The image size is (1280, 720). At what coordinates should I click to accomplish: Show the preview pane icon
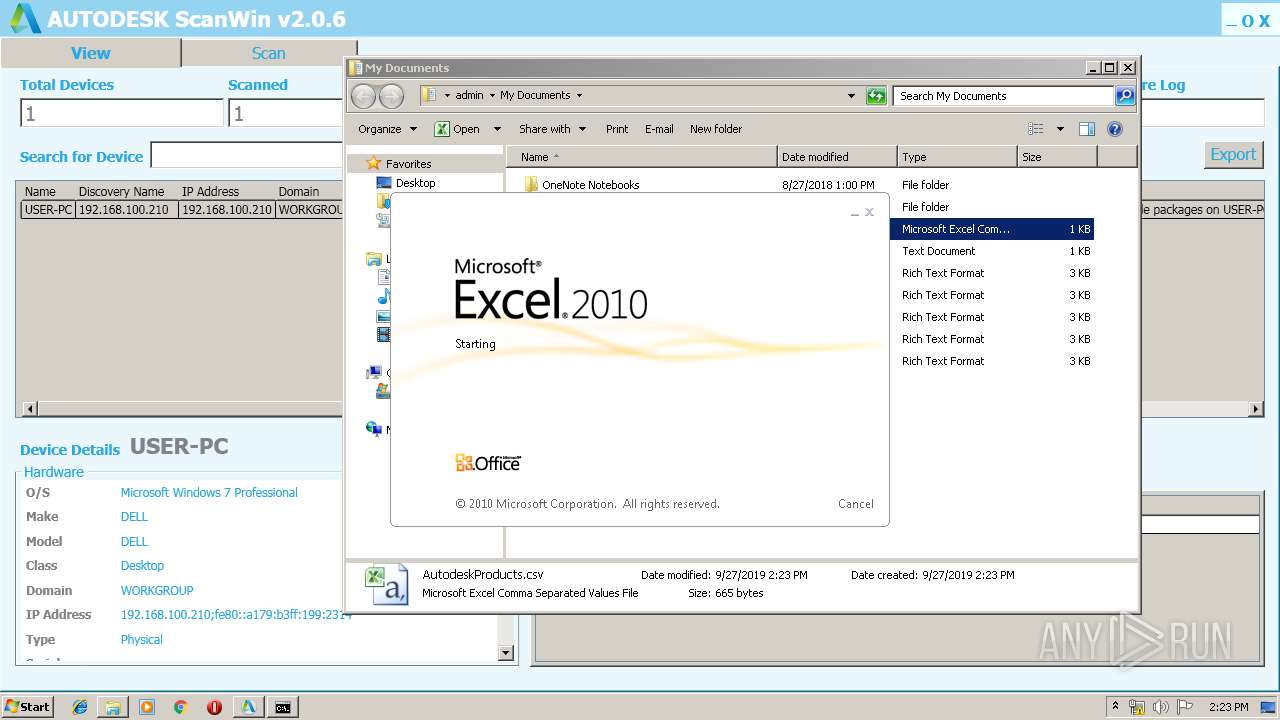(1087, 129)
